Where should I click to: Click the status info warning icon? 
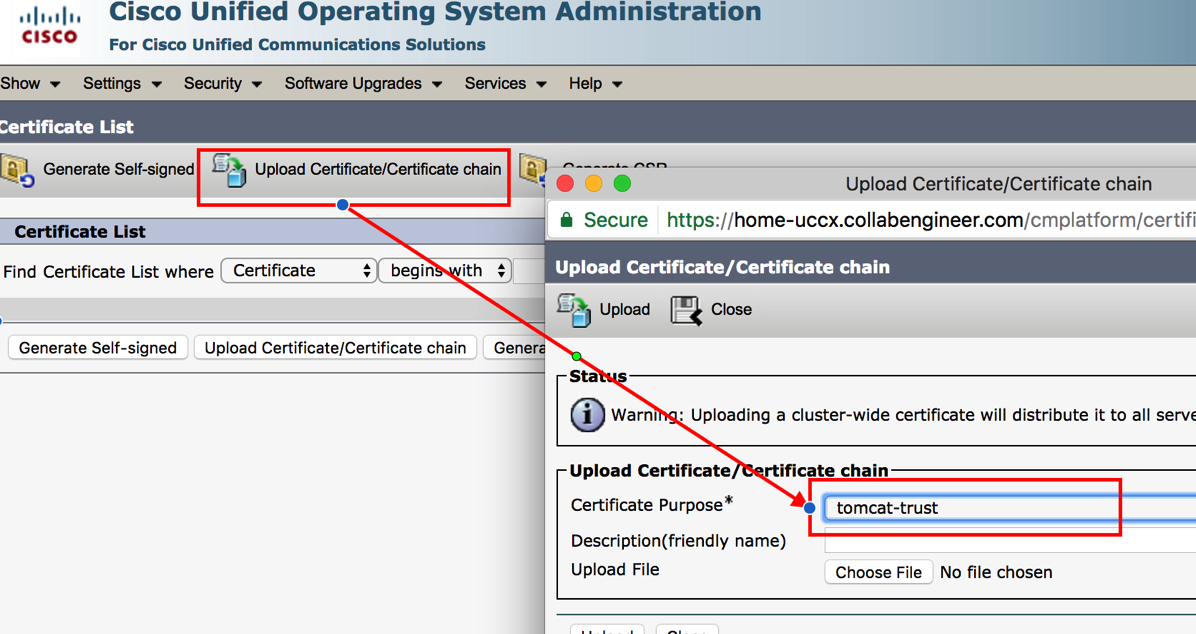pyautogui.click(x=587, y=414)
